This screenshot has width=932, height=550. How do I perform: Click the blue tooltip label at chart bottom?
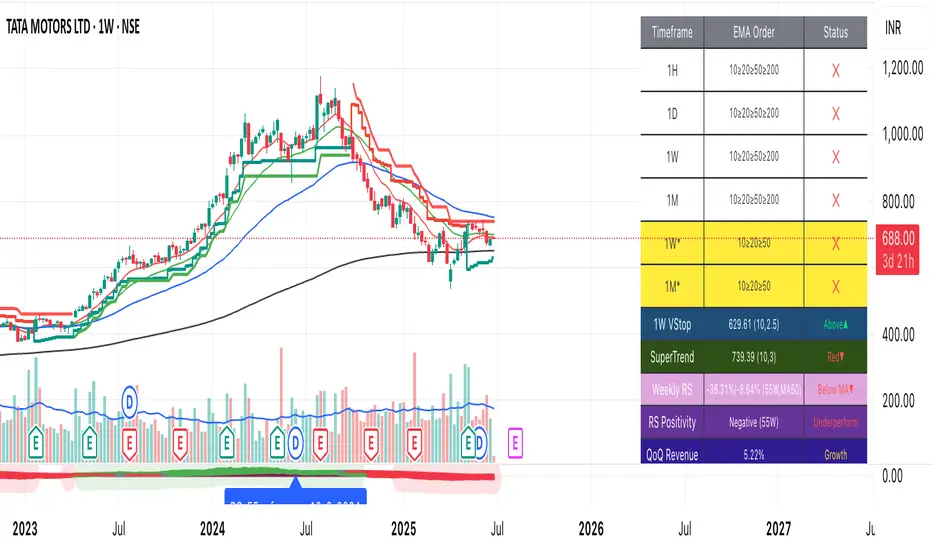pyautogui.click(x=296, y=495)
